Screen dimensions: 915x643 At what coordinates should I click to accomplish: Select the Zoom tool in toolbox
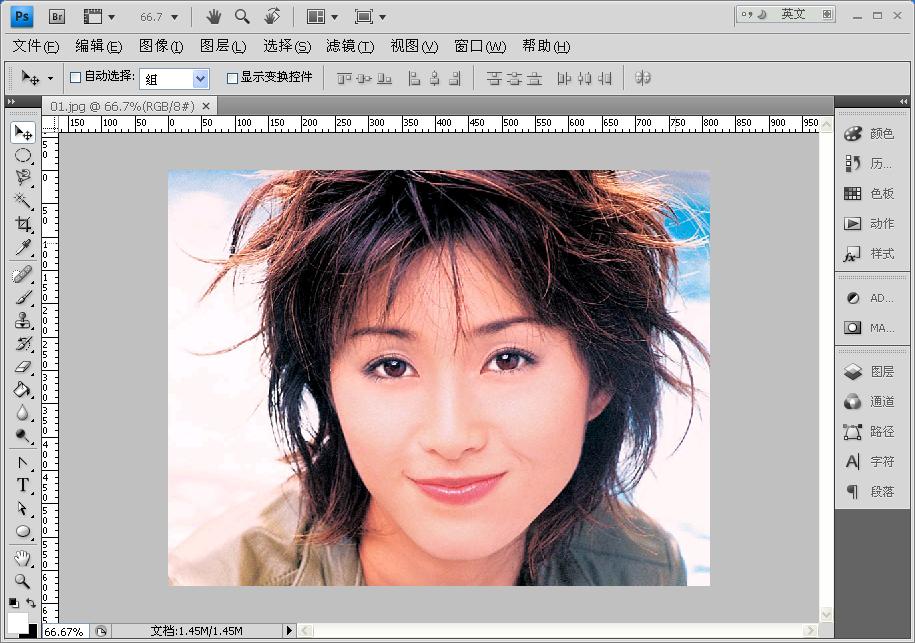[x=23, y=581]
